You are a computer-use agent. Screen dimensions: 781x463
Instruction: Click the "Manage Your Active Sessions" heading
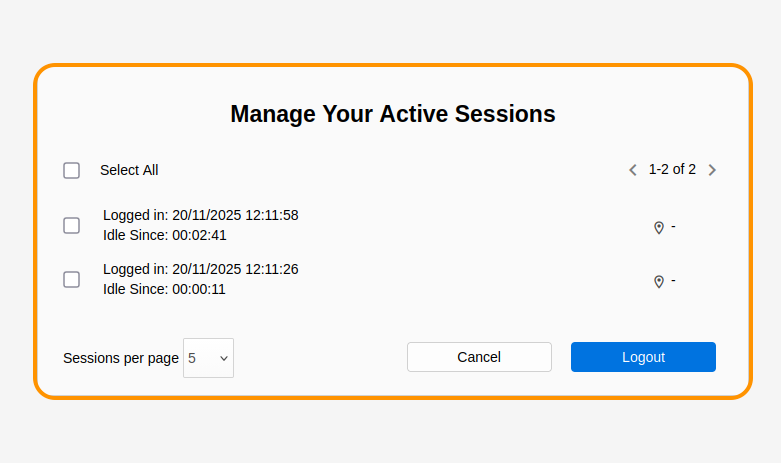392,114
